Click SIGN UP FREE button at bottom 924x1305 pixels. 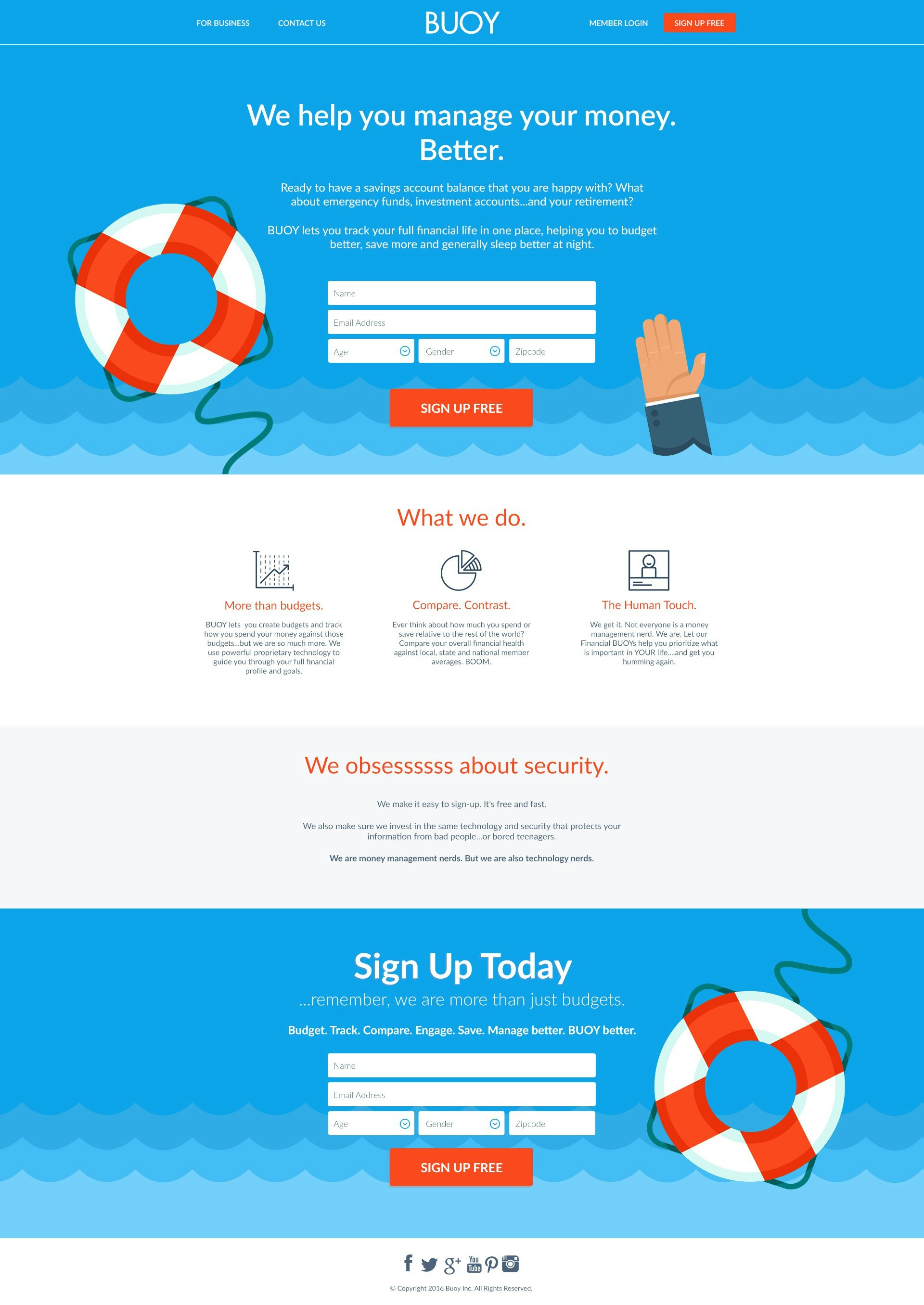462,1164
